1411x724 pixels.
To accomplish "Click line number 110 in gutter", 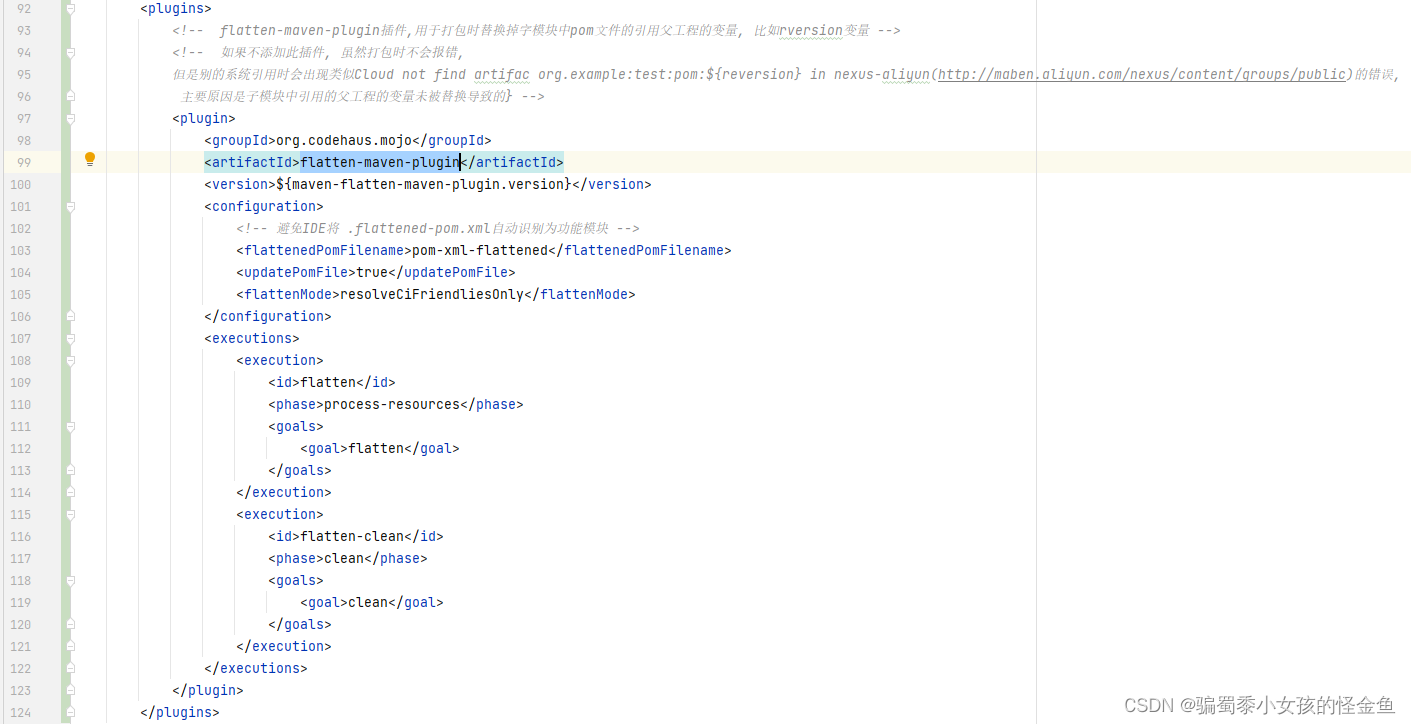I will pyautogui.click(x=19, y=404).
